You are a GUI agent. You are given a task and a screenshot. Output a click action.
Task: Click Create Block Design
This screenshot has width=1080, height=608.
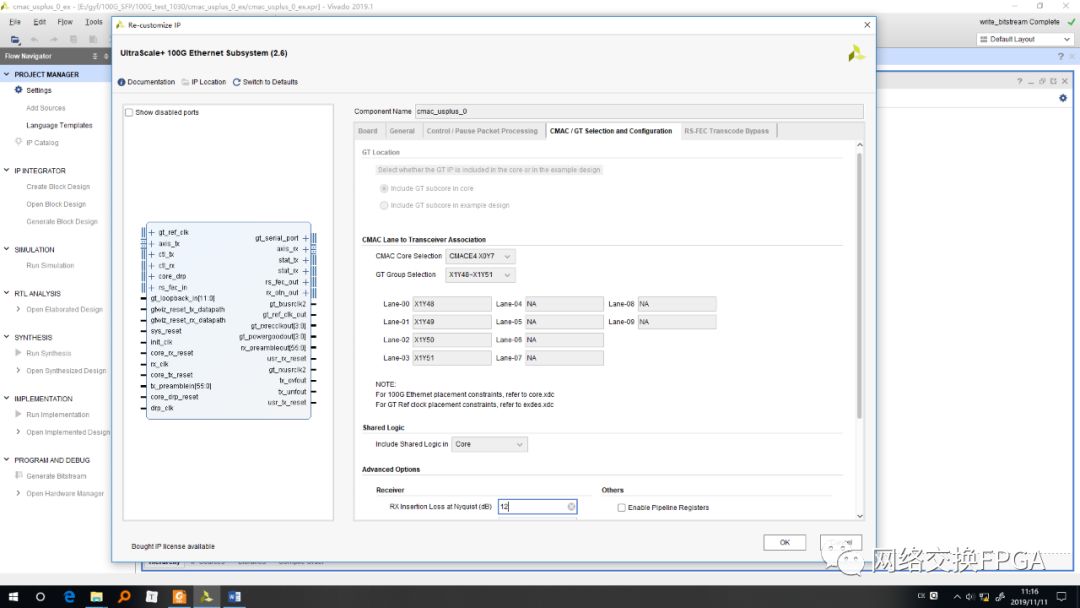[x=58, y=187]
